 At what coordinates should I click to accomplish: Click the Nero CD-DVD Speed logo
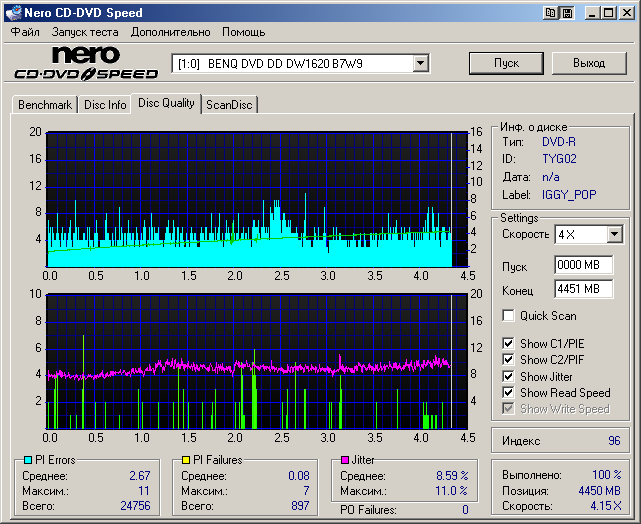(86, 63)
